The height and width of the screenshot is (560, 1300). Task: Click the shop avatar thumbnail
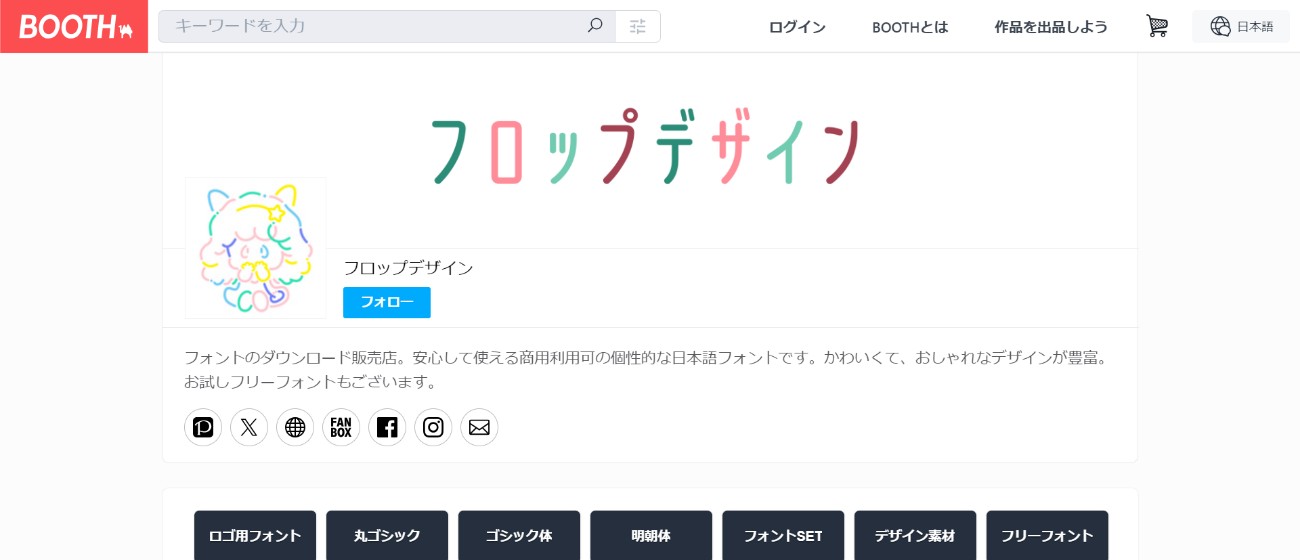[255, 248]
